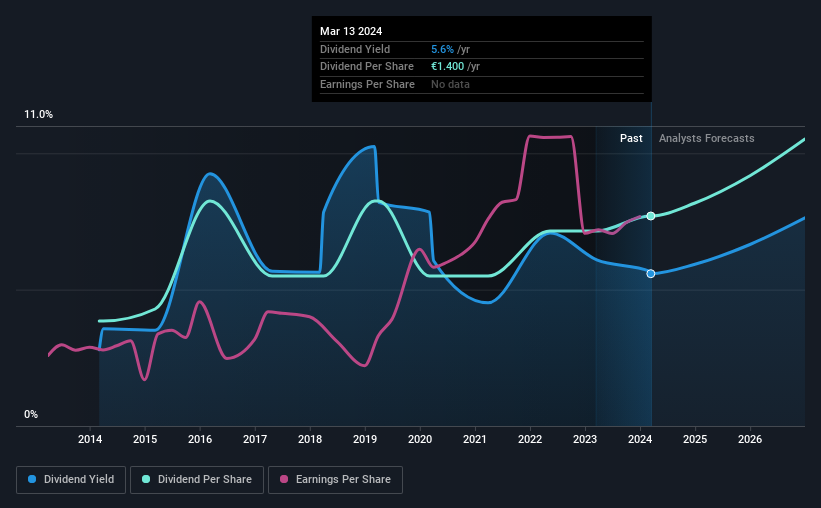Click the blue Dividend Yield legend dot
This screenshot has height=508, width=821.
[32, 479]
